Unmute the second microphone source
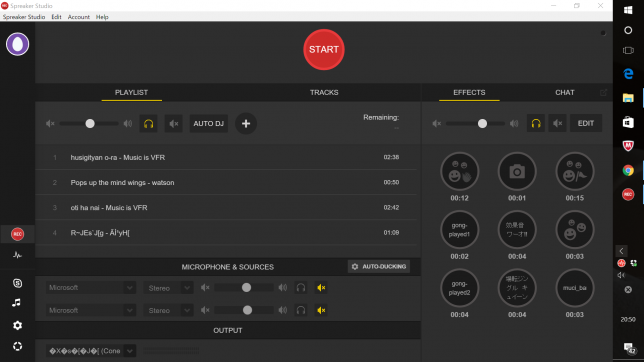Image resolution: width=644 pixels, height=362 pixels. tap(321, 310)
